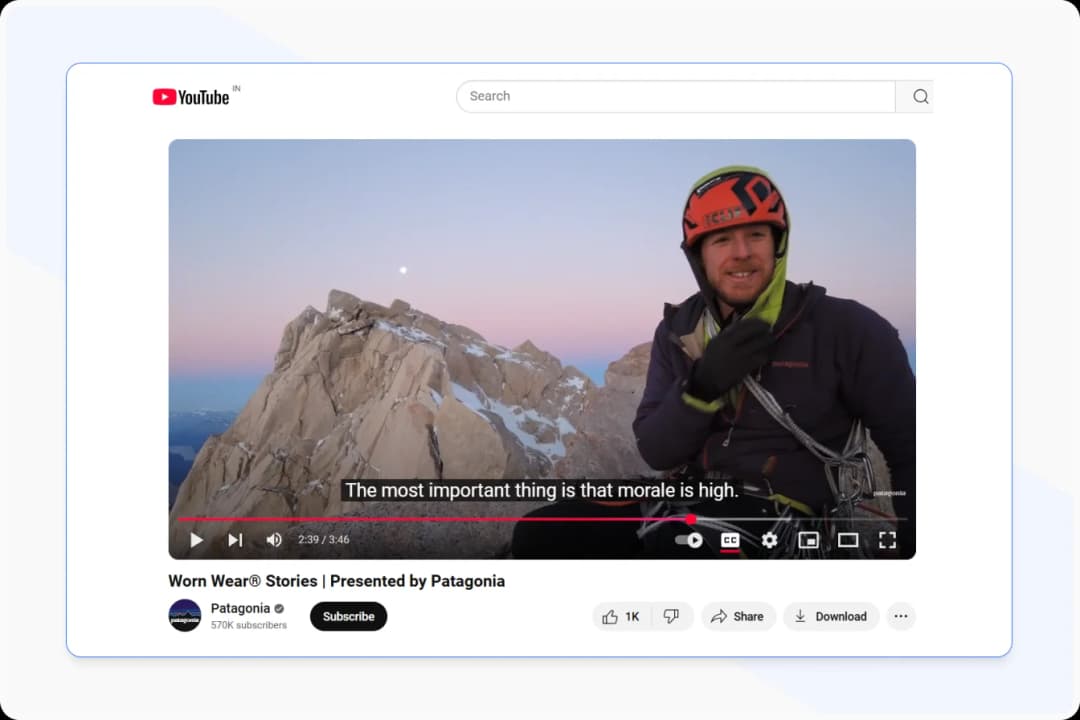Open the Share dialog

point(738,616)
